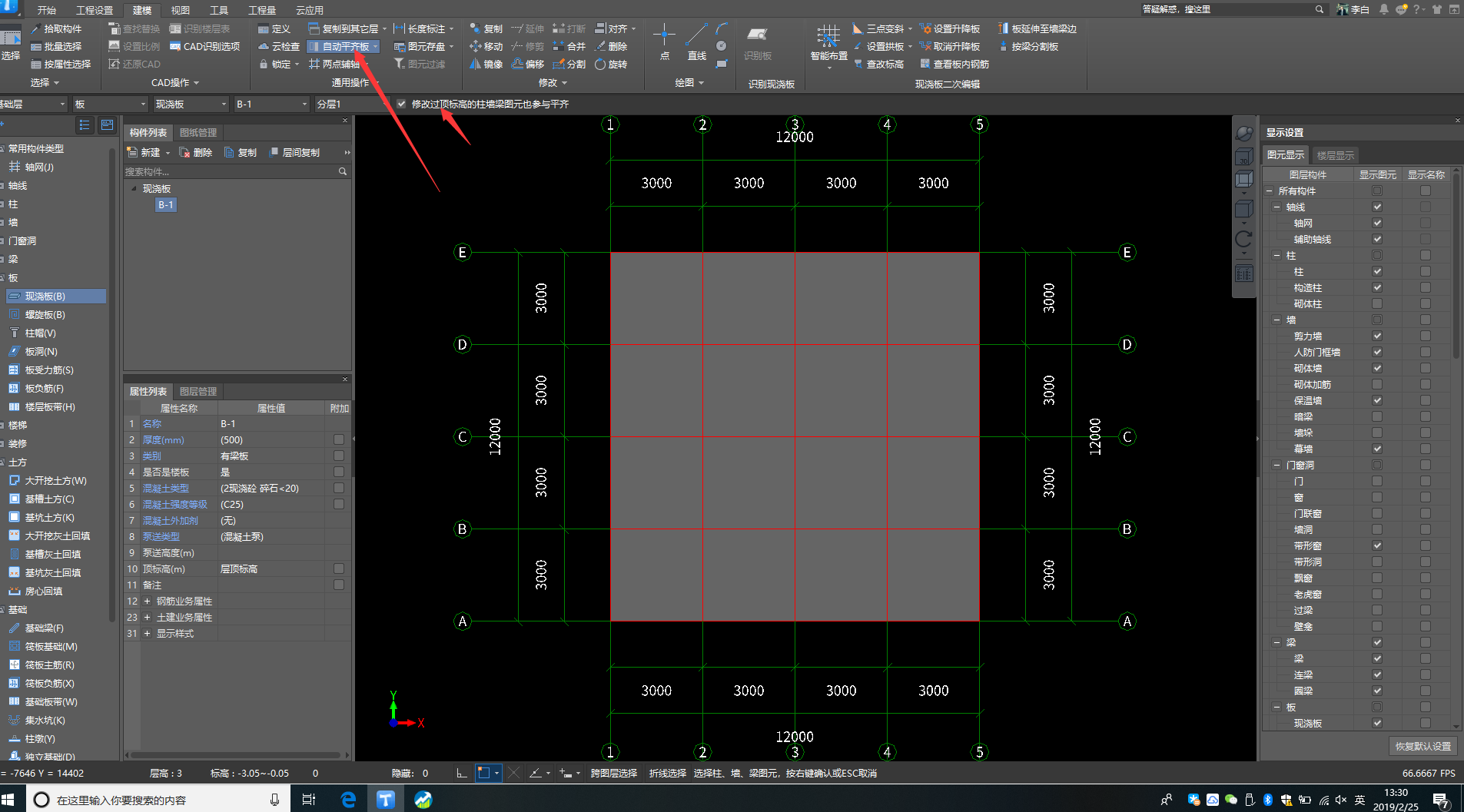This screenshot has height=812, width=1464.
Task: Click the 删除 delete tool in modify group
Action: 611,46
